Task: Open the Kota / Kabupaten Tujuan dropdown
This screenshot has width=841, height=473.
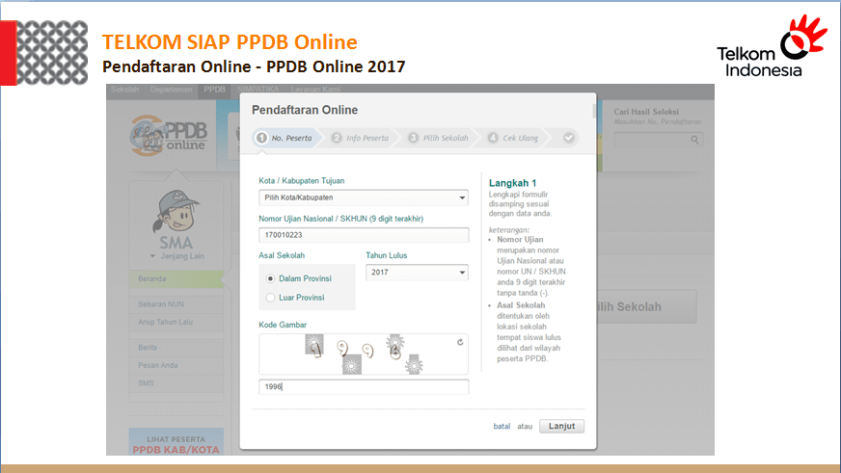Action: click(x=363, y=198)
